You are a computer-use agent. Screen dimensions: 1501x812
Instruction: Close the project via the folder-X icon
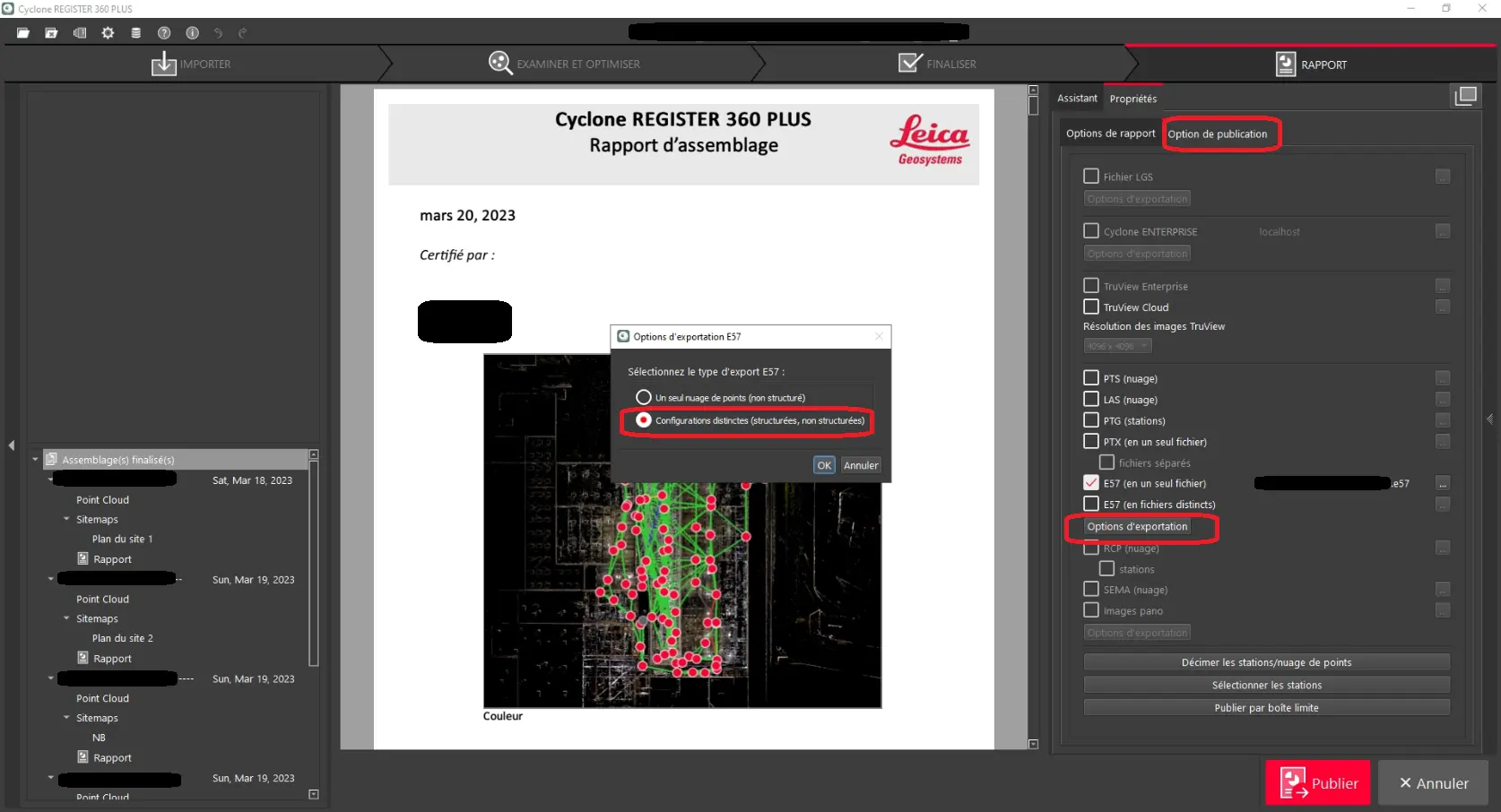51,33
